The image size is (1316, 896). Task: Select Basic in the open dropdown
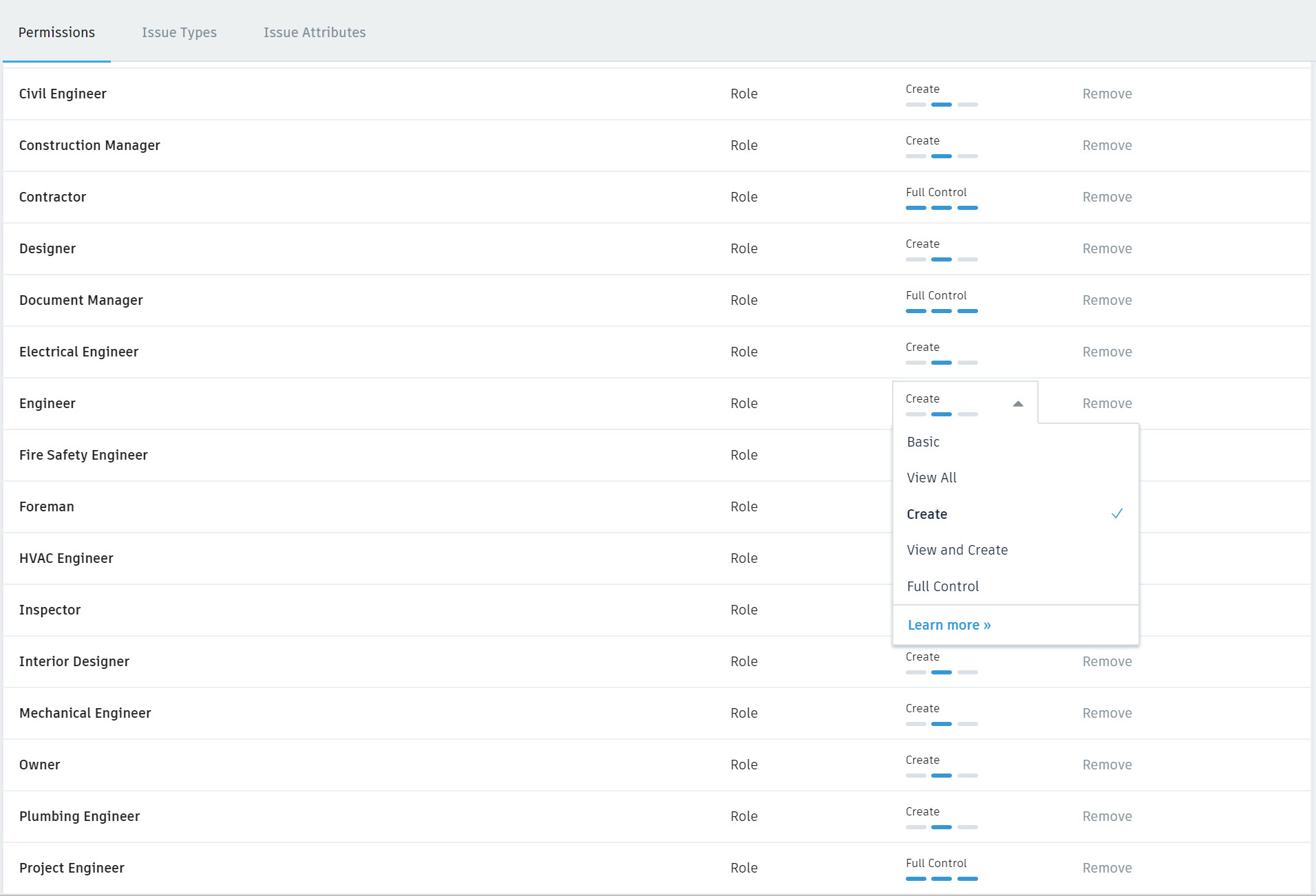pos(923,442)
